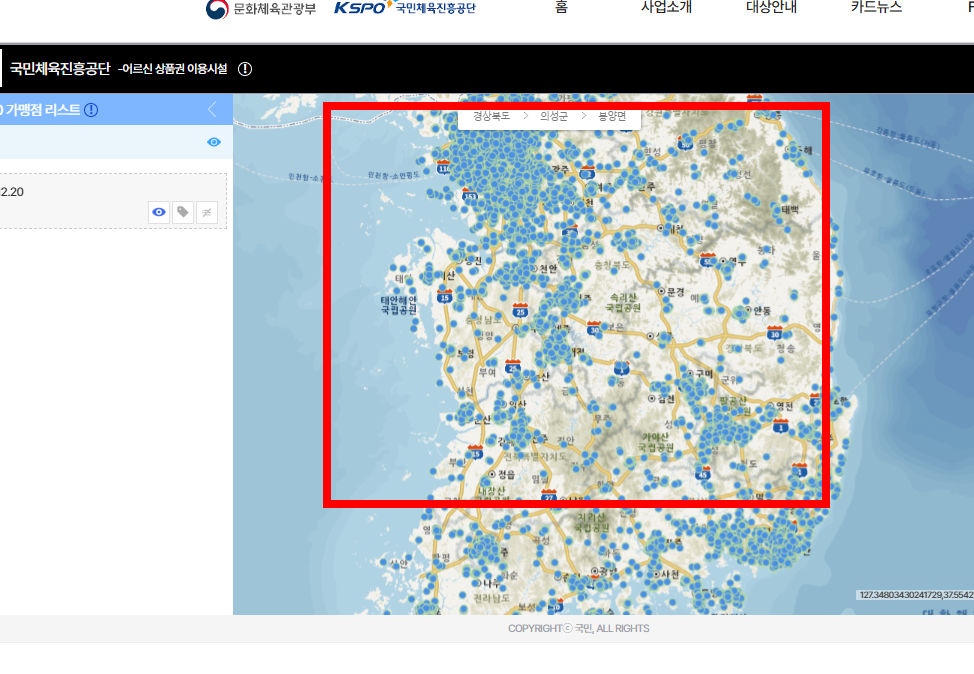Image resolution: width=974 pixels, height=674 pixels.
Task: Open the 대상안내 menu
Action: [771, 7]
